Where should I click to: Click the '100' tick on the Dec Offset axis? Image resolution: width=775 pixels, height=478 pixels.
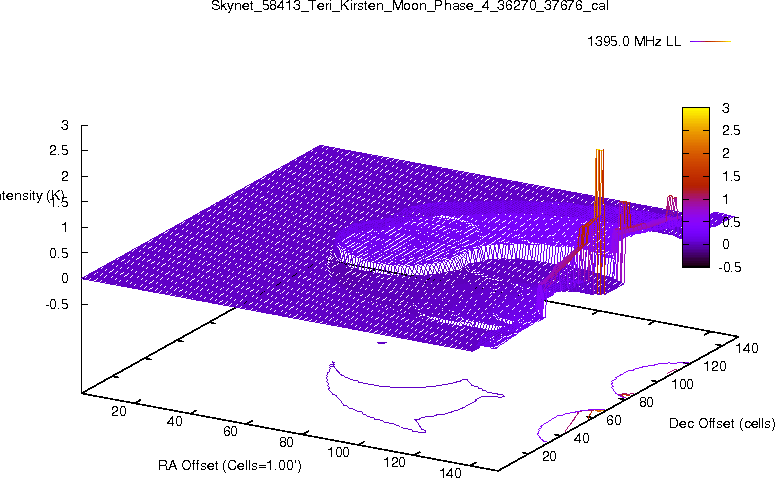pyautogui.click(x=682, y=384)
